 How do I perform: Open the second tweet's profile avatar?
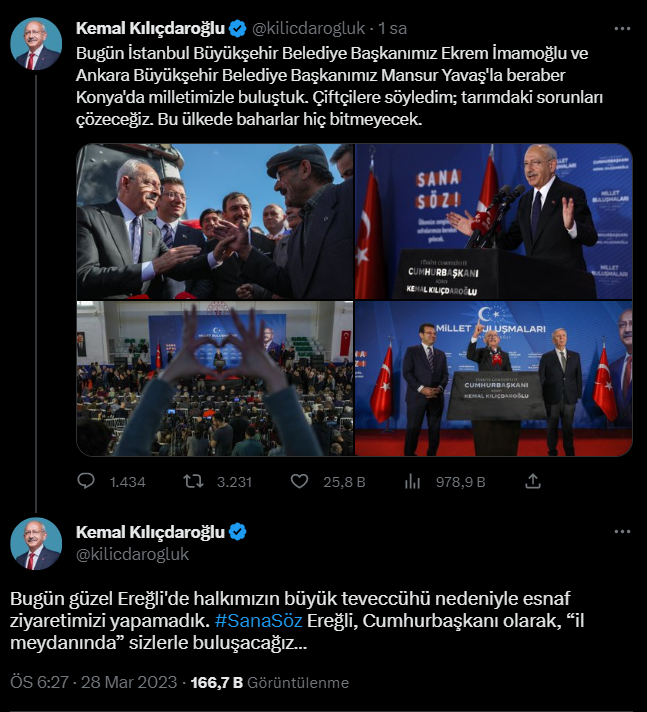coord(36,544)
